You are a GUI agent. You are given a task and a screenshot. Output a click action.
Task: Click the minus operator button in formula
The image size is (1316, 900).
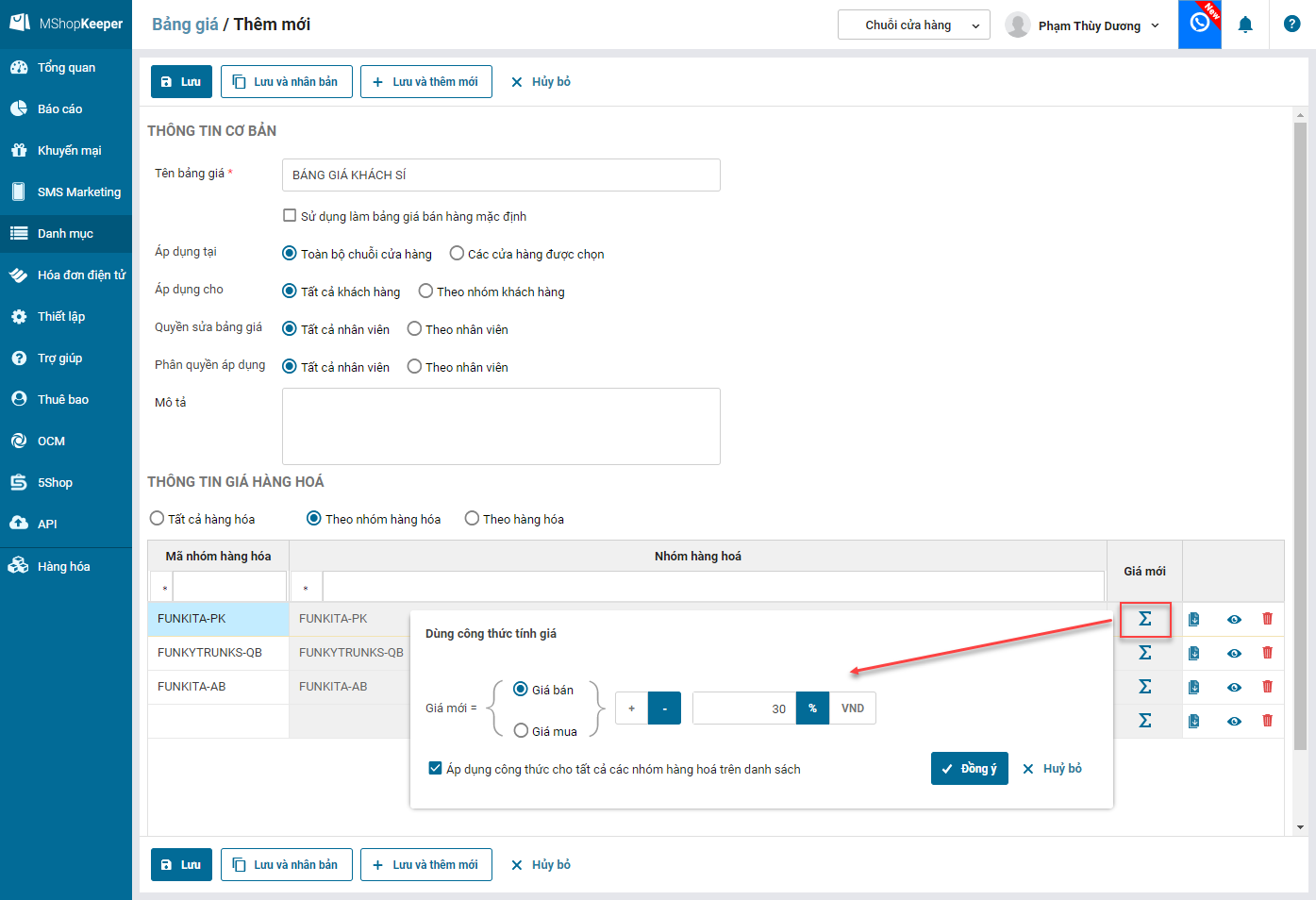[x=664, y=708]
